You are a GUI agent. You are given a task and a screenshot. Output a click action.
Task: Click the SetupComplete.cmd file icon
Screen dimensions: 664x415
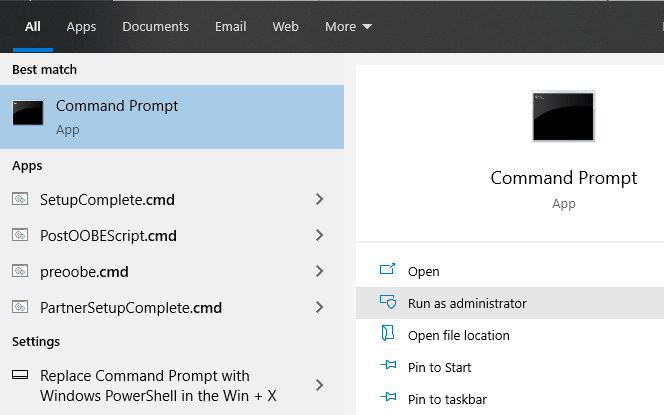pyautogui.click(x=20, y=200)
